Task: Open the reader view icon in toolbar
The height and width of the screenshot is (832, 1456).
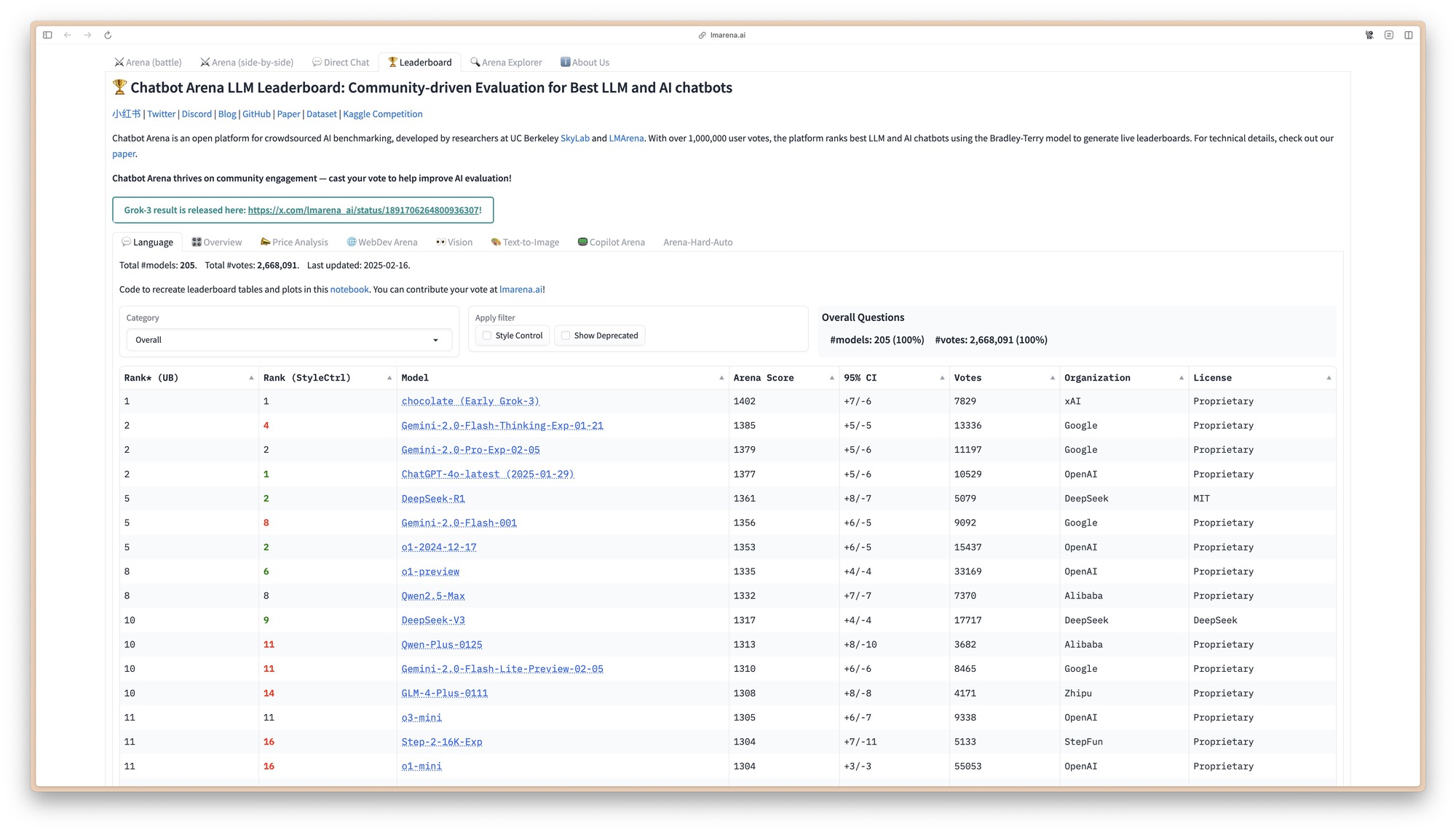Action: 1389,35
